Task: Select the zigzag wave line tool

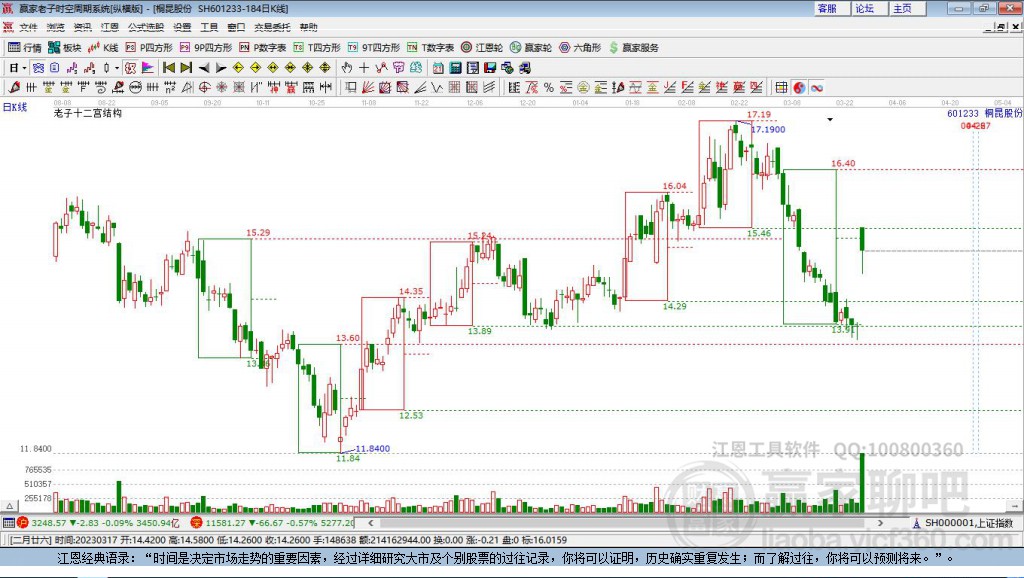Action: pos(436,88)
